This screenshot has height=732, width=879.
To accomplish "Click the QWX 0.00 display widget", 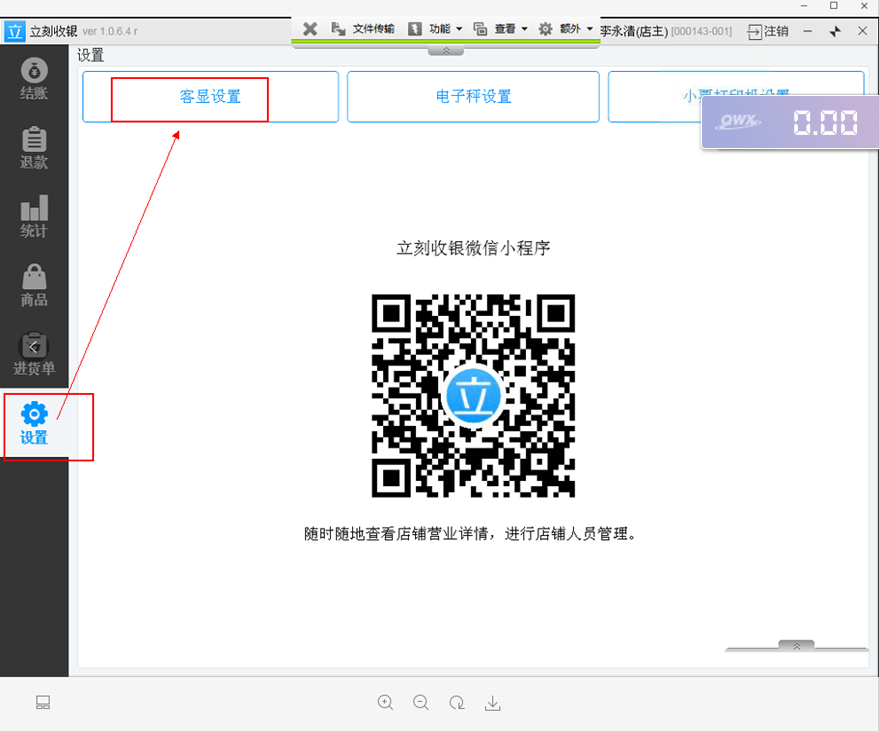I will 790,122.
